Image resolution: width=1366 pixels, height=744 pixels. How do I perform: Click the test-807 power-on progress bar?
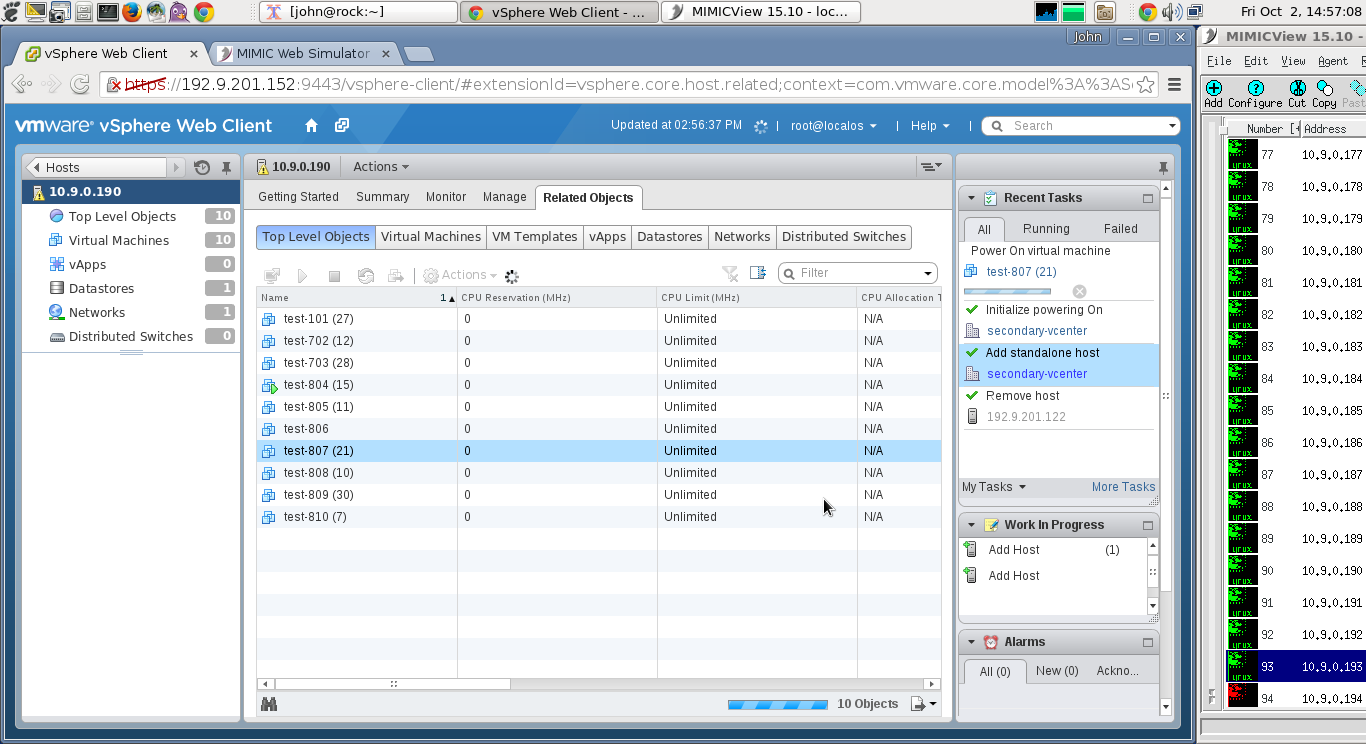1007,291
